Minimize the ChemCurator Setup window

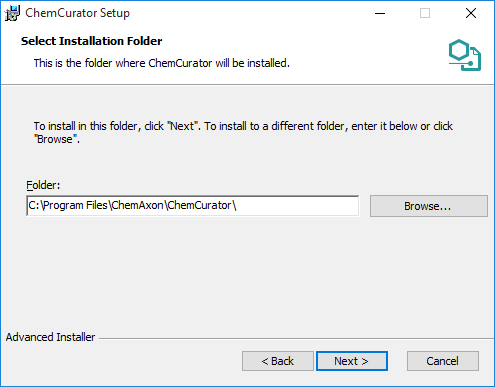[x=380, y=13]
